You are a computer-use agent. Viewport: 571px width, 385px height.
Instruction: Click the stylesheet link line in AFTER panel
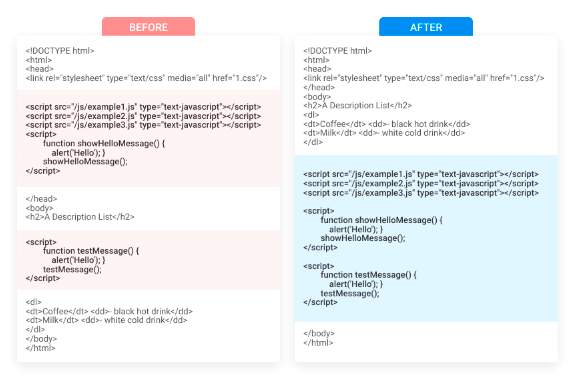tap(424, 78)
